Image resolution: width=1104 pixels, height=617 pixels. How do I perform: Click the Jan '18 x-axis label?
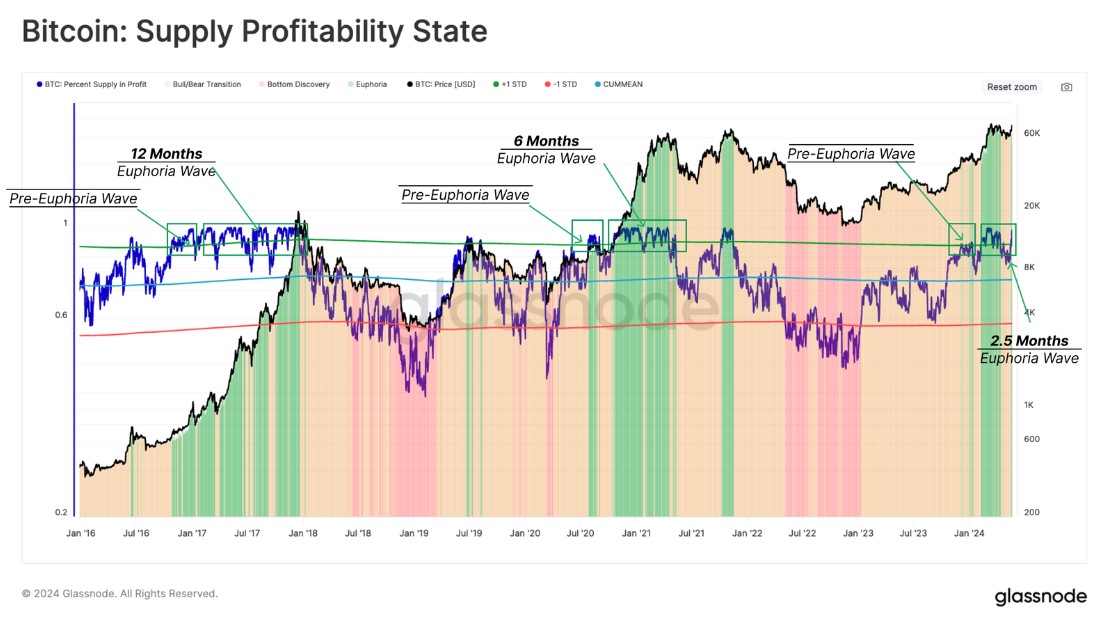(303, 533)
